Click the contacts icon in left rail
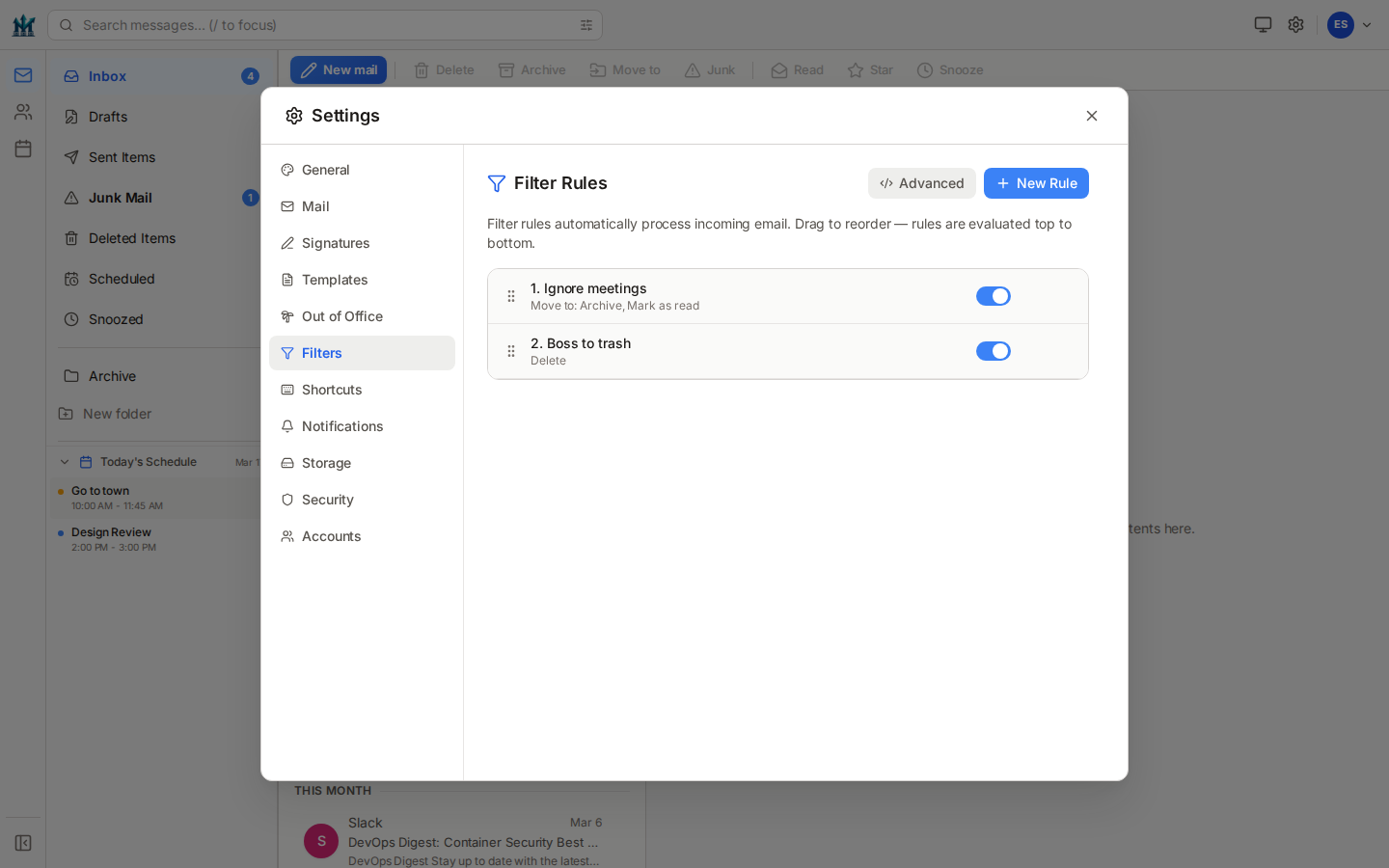The image size is (1389, 868). pos(23,112)
